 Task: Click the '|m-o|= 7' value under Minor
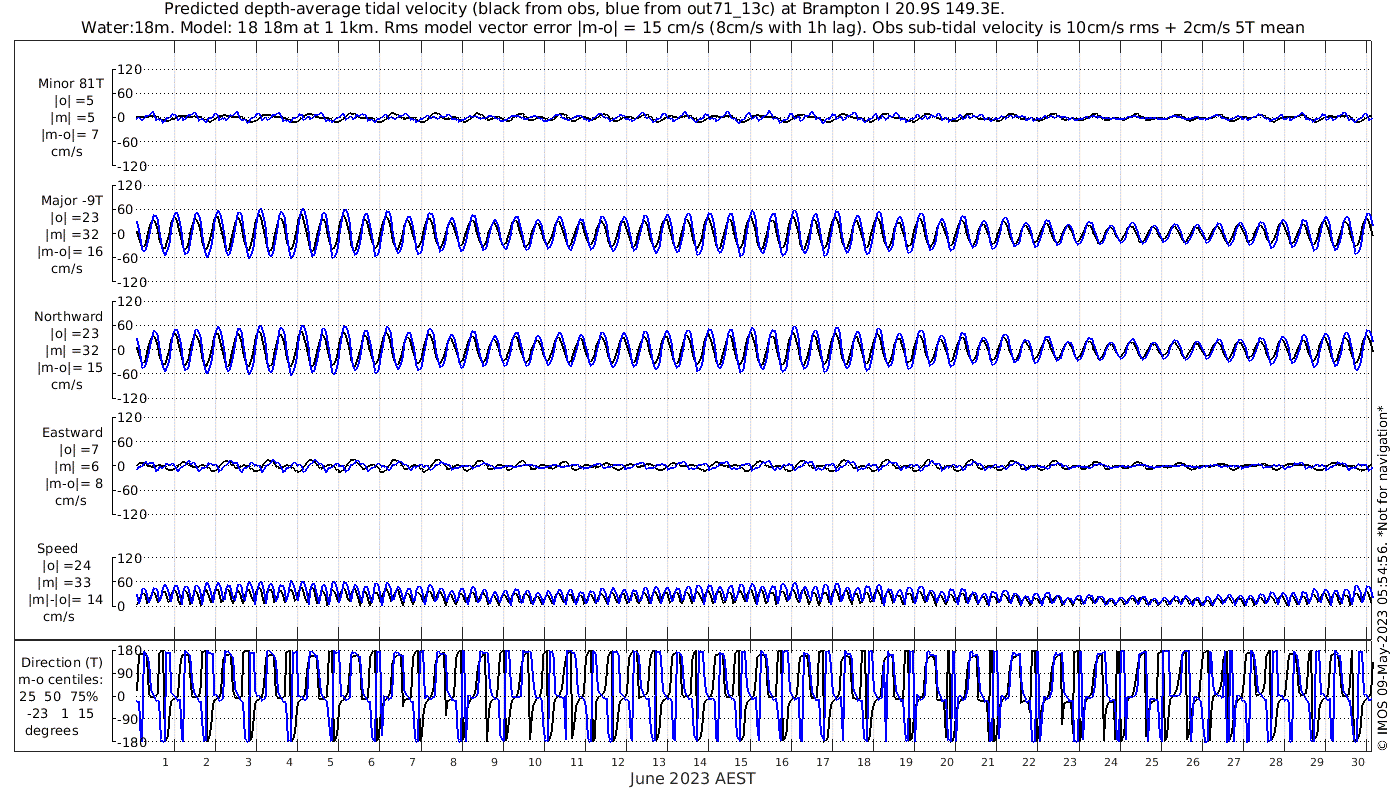pyautogui.click(x=69, y=135)
